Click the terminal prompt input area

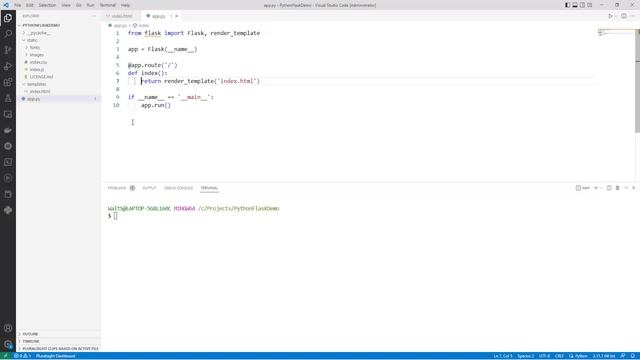coord(116,216)
